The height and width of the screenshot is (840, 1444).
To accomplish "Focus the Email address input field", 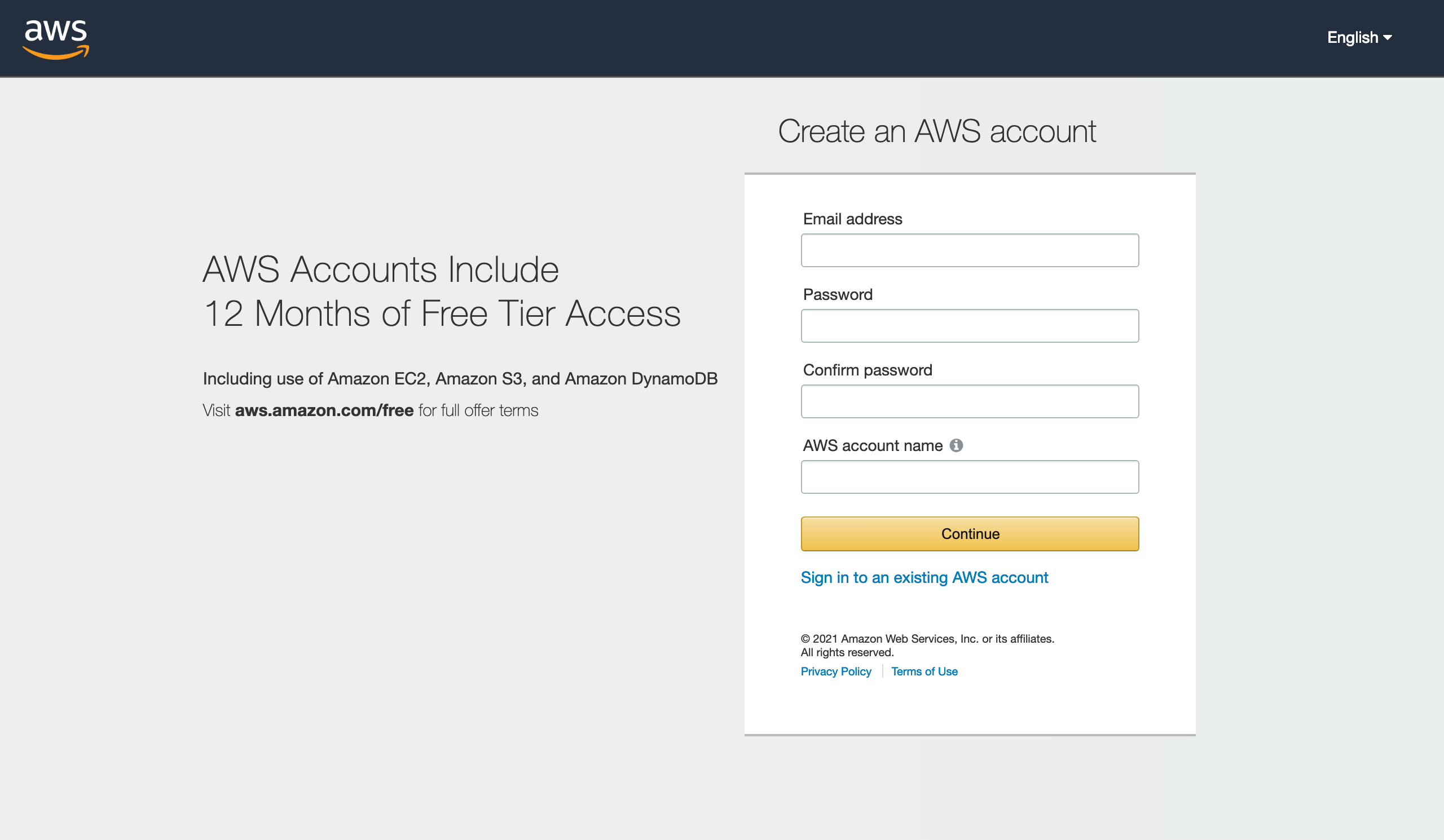I will tap(970, 250).
